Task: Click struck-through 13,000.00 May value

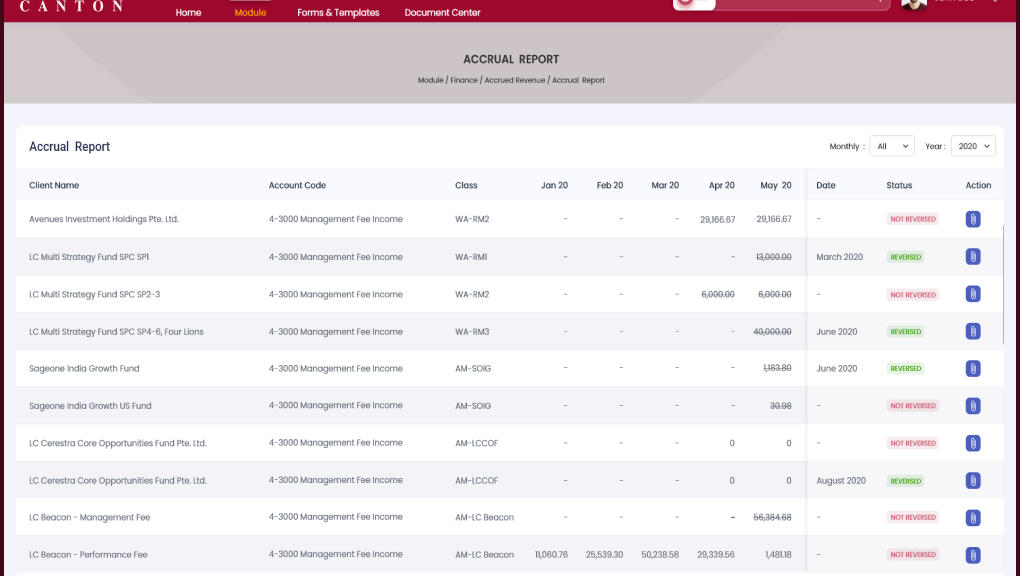Action: click(x=773, y=257)
